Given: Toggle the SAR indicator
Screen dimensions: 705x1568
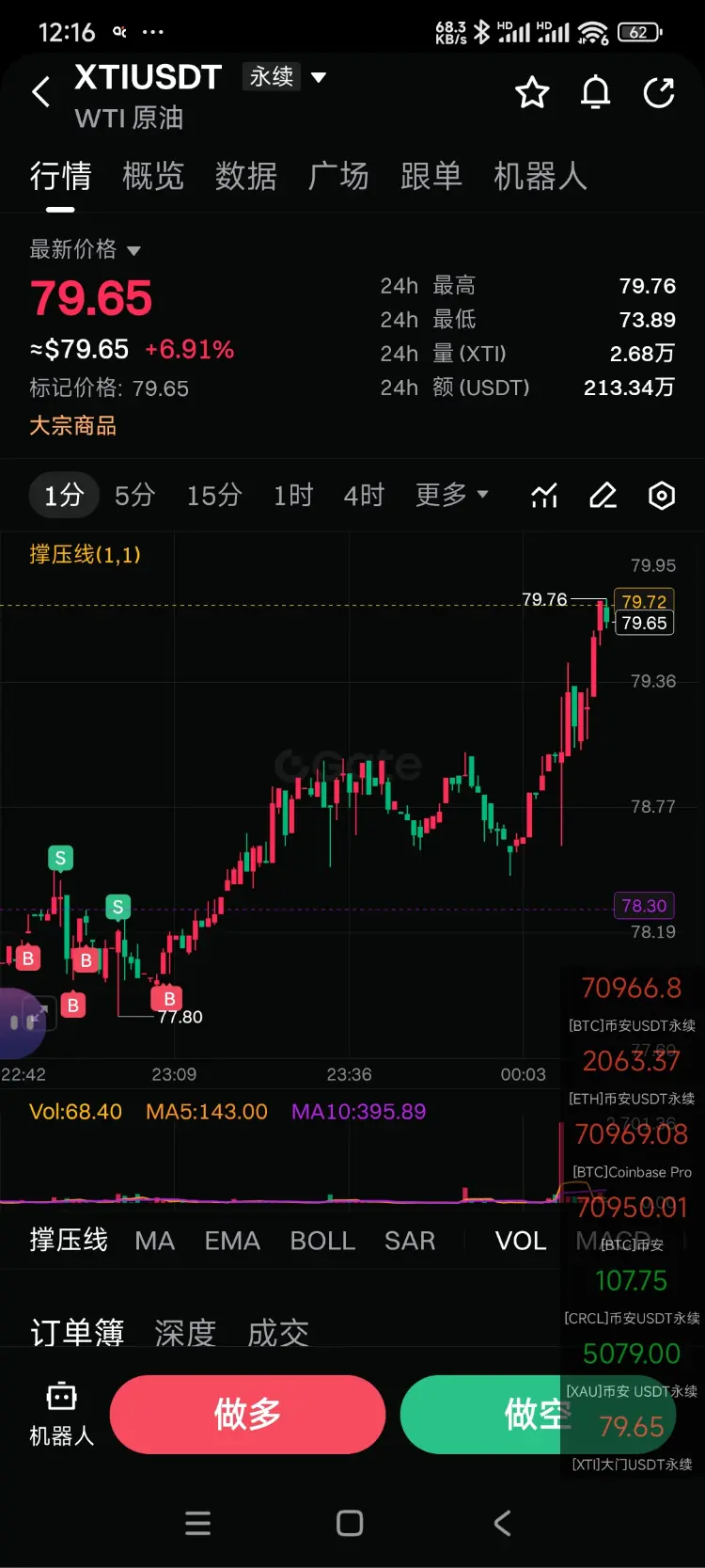Looking at the screenshot, I should coord(410,1241).
